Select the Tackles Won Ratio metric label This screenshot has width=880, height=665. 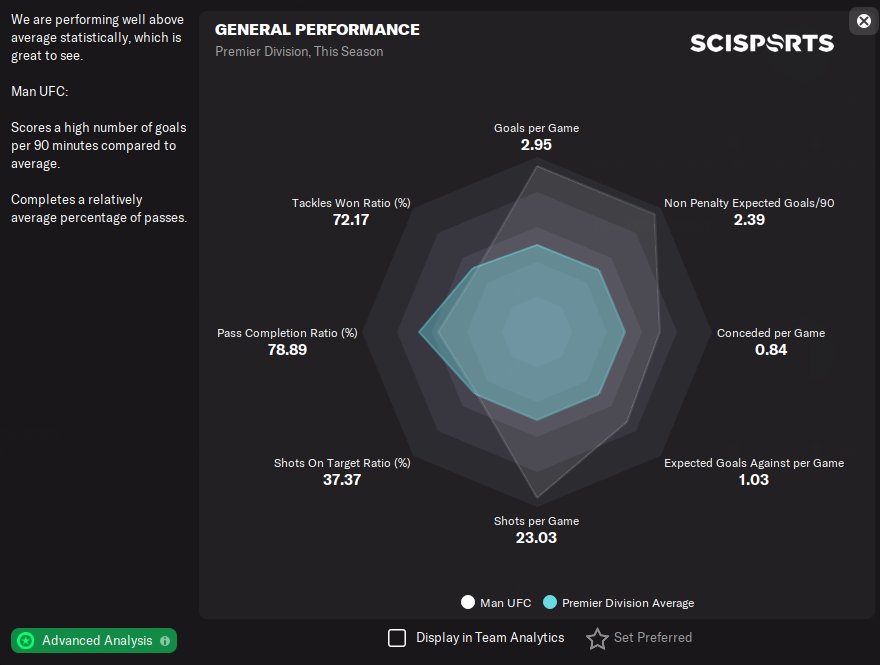pos(351,203)
